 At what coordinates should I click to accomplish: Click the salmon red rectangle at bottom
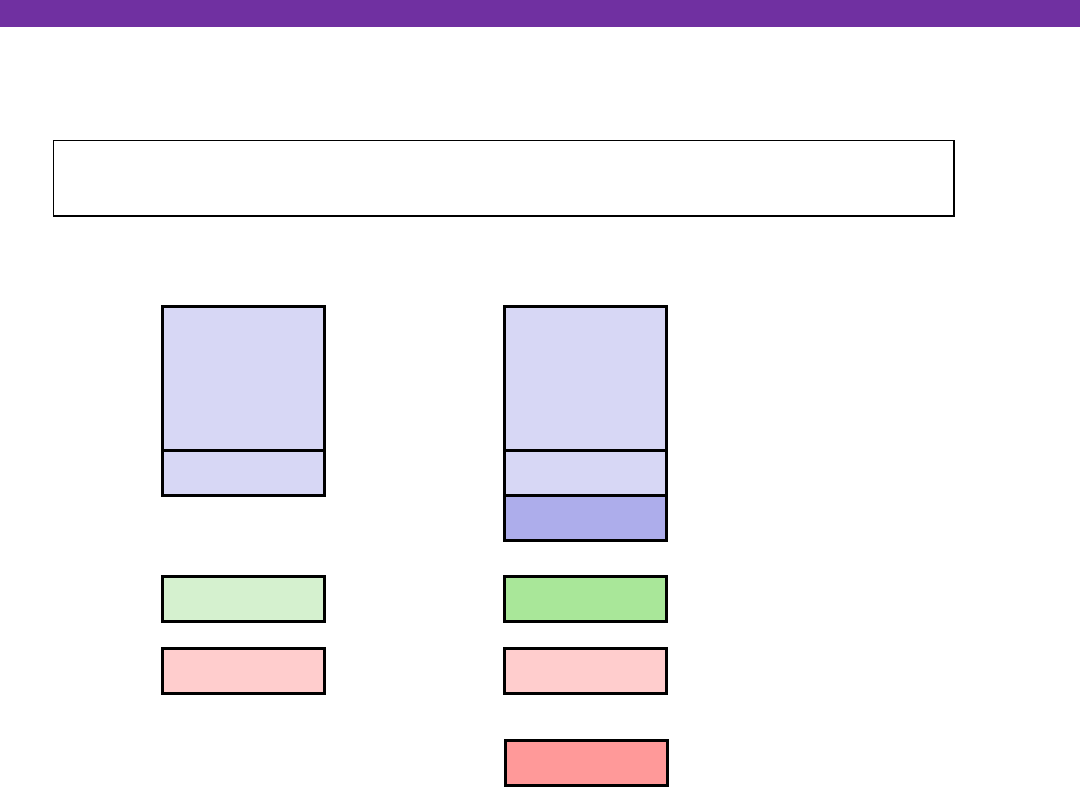click(x=586, y=763)
